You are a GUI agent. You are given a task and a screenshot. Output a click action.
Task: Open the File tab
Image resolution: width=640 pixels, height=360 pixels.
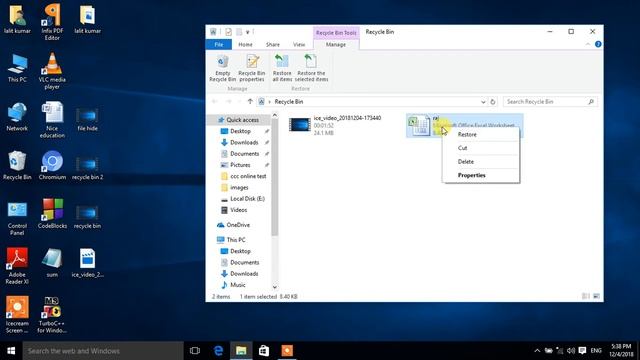219,44
